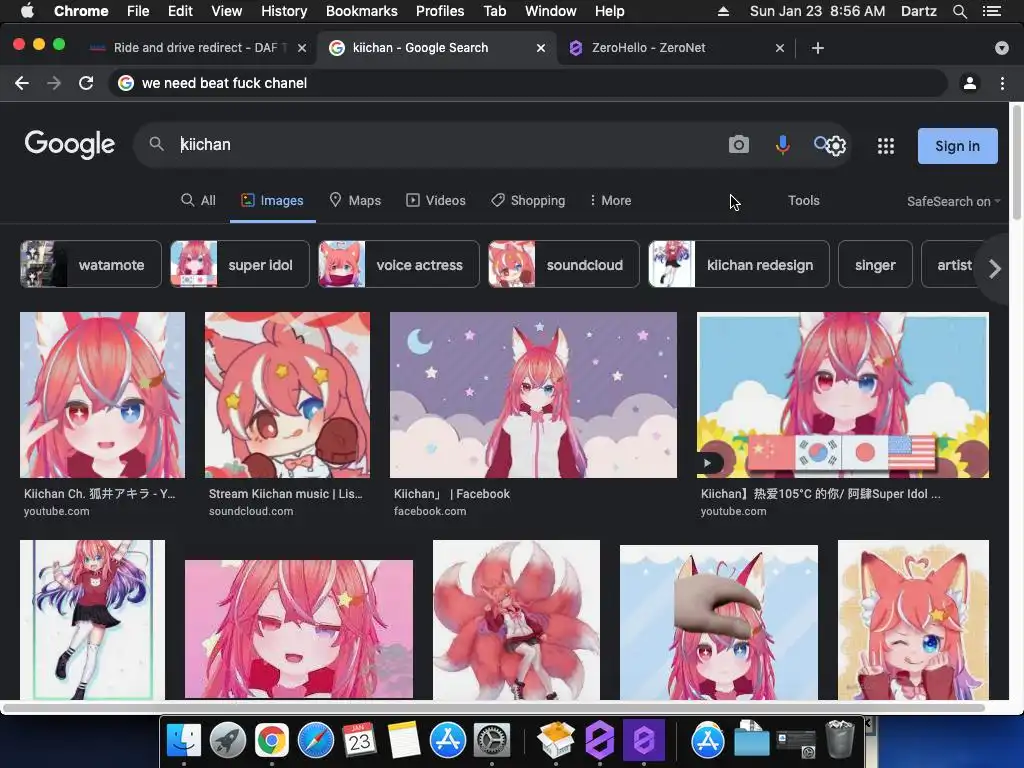Click the Search by image camera icon
Viewport: 1024px width, 768px height.
click(739, 144)
